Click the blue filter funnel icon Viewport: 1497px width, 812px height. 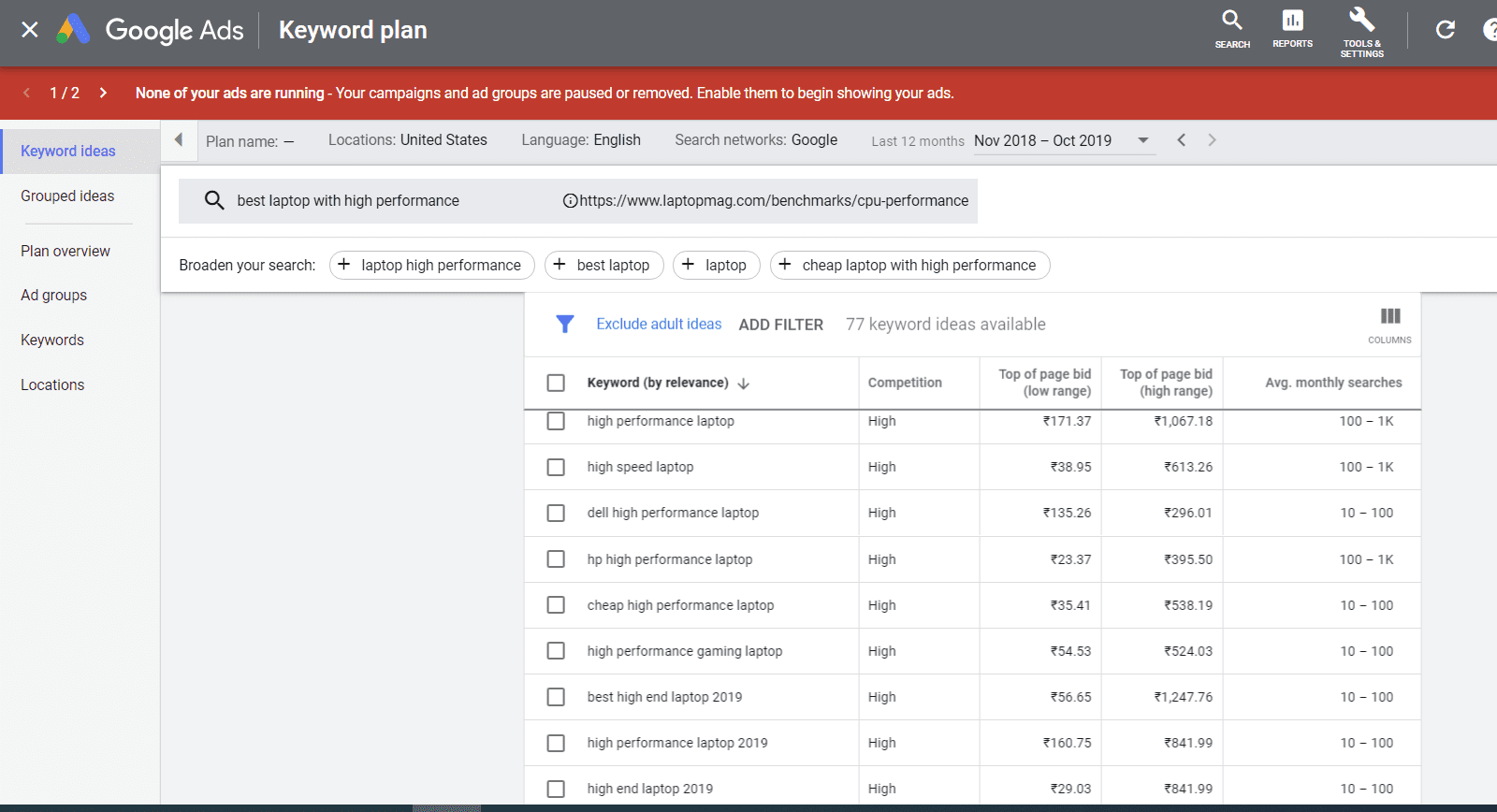click(x=564, y=324)
